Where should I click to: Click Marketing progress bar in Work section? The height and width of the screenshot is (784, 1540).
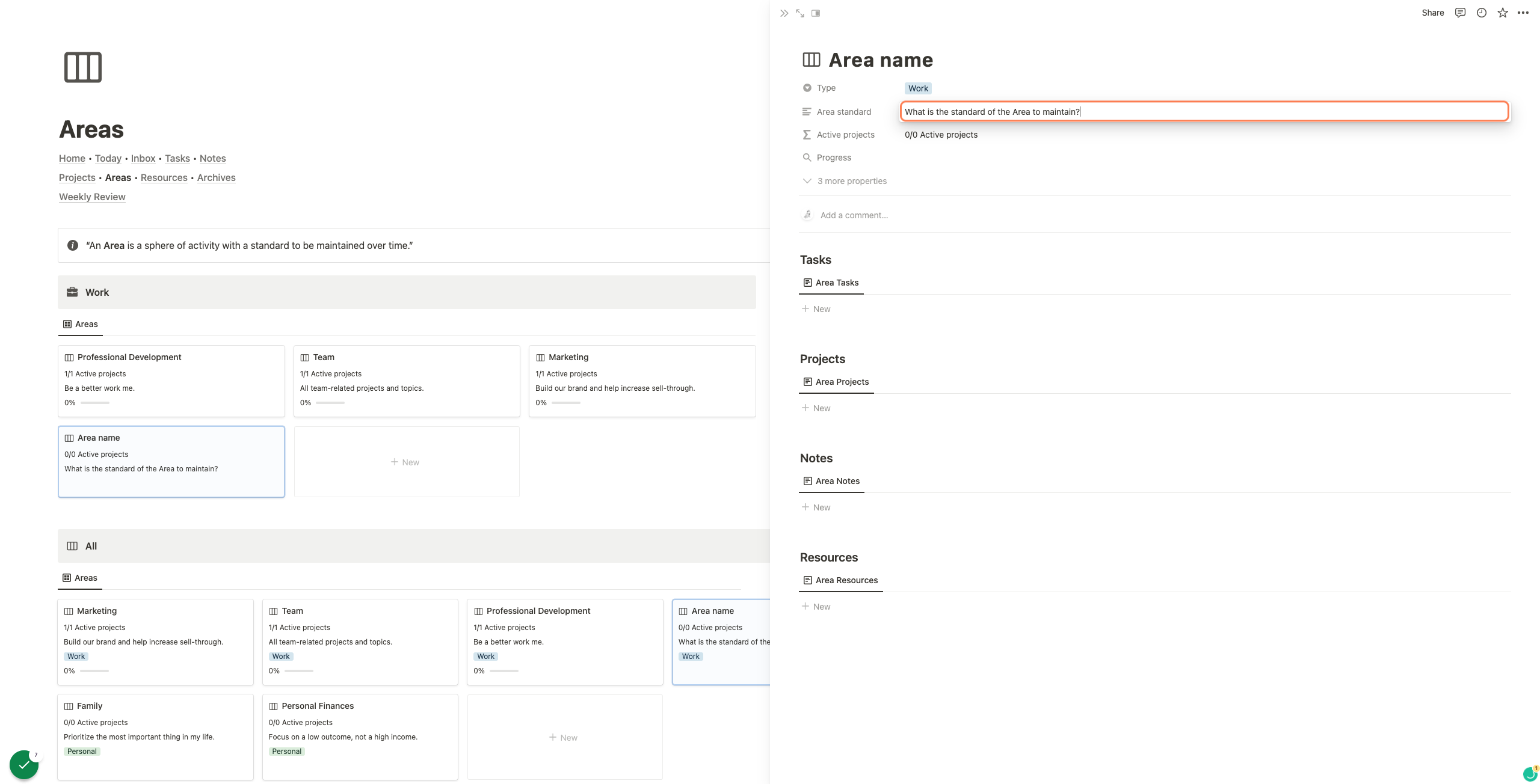566,403
